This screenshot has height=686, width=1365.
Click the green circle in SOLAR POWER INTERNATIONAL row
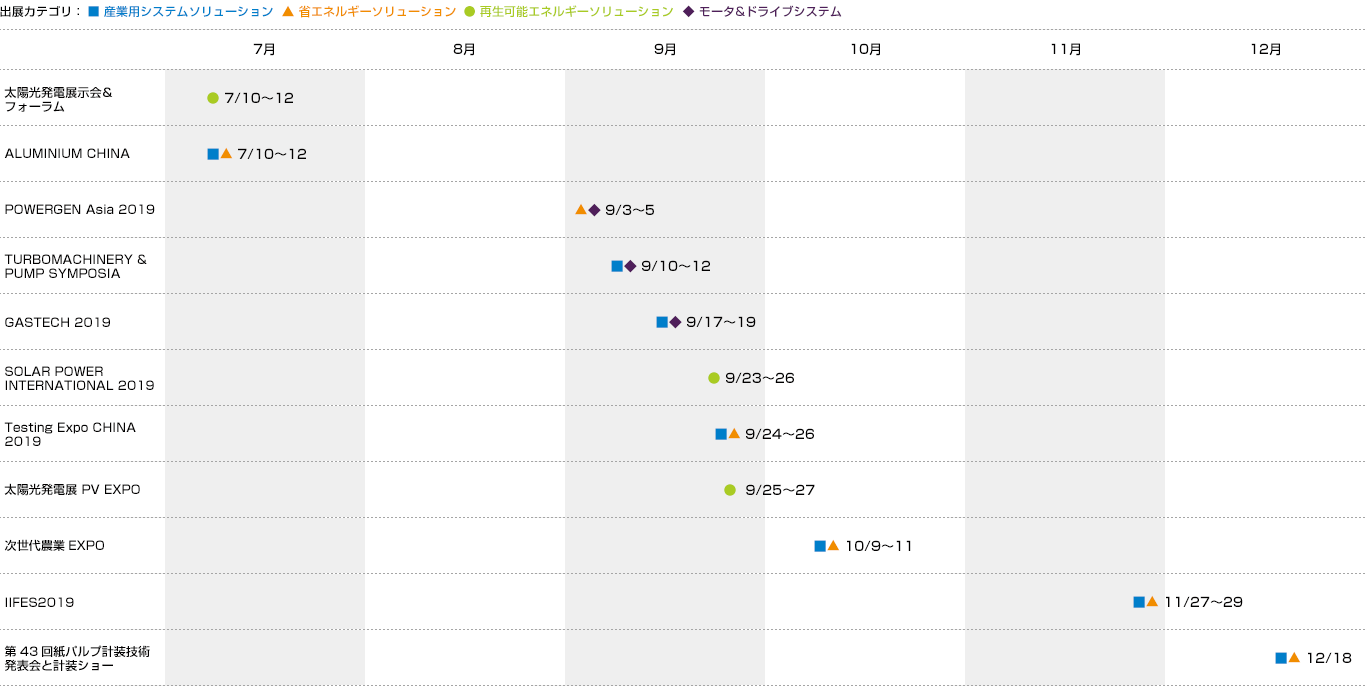pyautogui.click(x=714, y=378)
